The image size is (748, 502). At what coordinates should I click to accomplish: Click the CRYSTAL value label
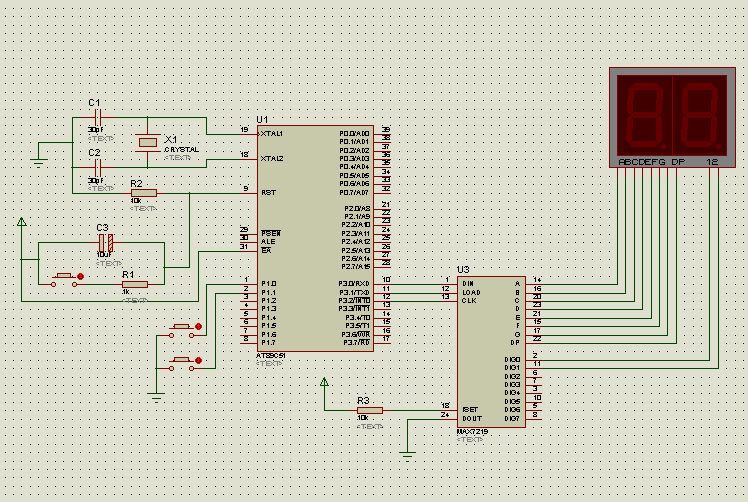181,150
